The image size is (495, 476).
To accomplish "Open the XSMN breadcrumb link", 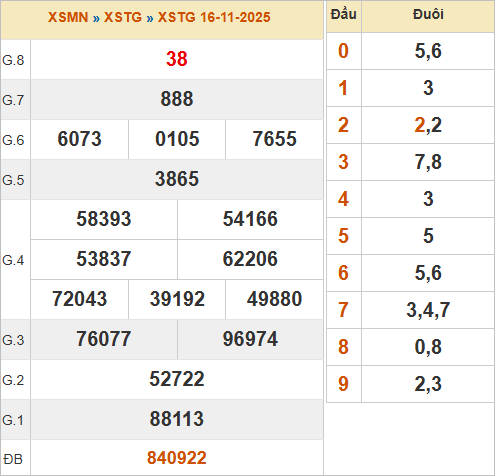I will (x=68, y=17).
